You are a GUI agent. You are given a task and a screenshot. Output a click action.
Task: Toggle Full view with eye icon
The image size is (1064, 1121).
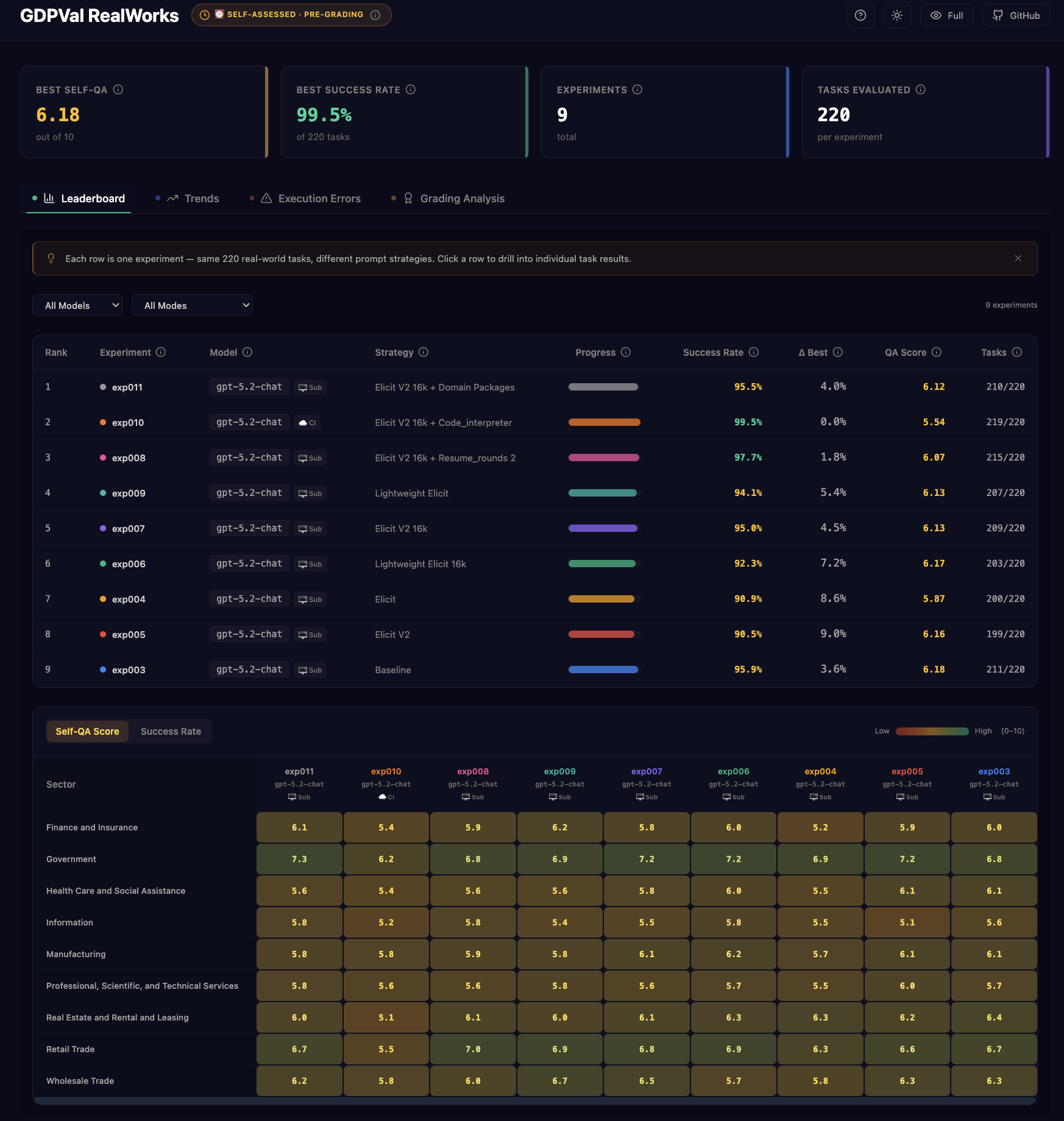(x=946, y=15)
